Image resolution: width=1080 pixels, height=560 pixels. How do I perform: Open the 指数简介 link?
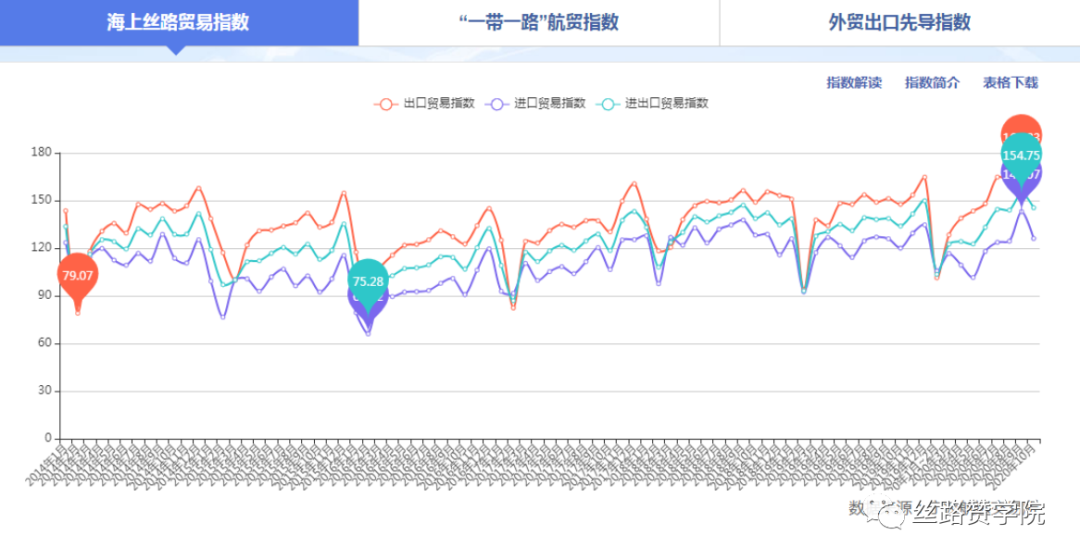click(932, 83)
